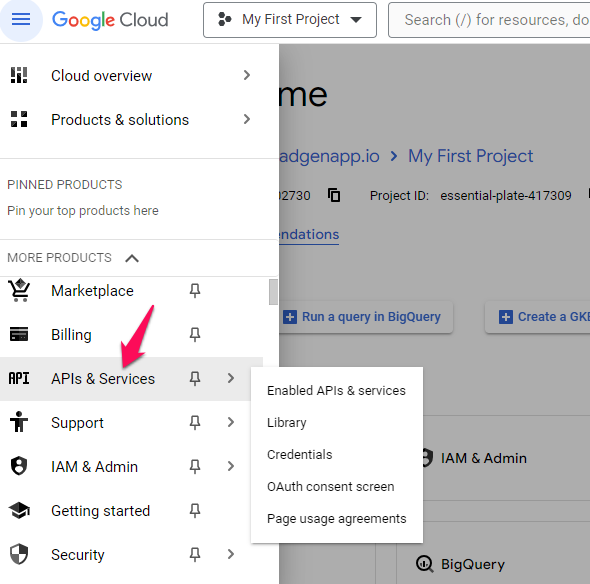This screenshot has width=590, height=584.
Task: Pin the Billing product
Action: click(x=195, y=334)
